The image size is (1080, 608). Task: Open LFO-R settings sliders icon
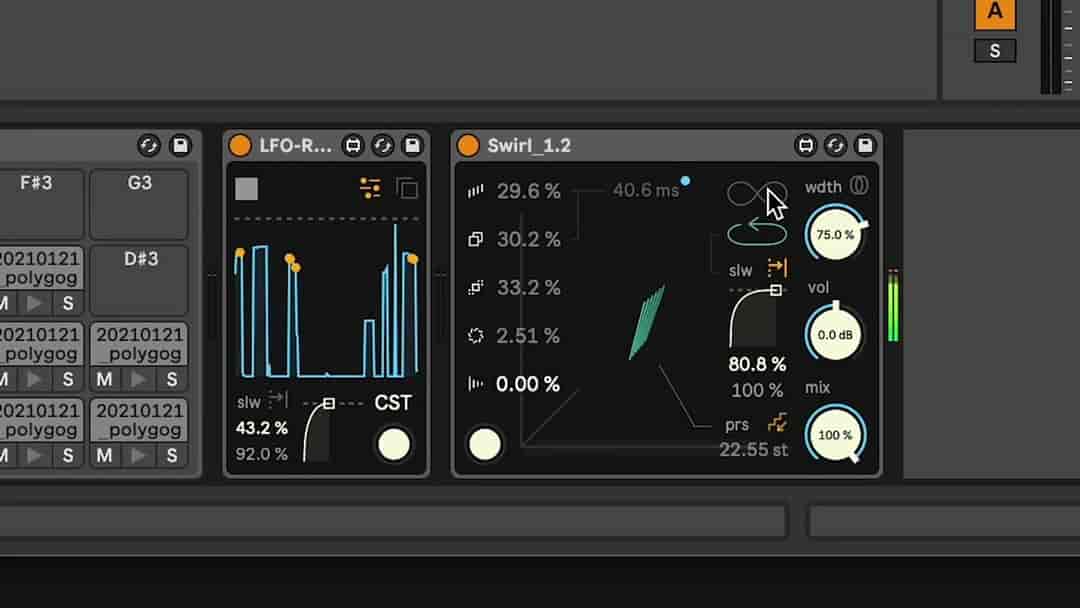370,187
